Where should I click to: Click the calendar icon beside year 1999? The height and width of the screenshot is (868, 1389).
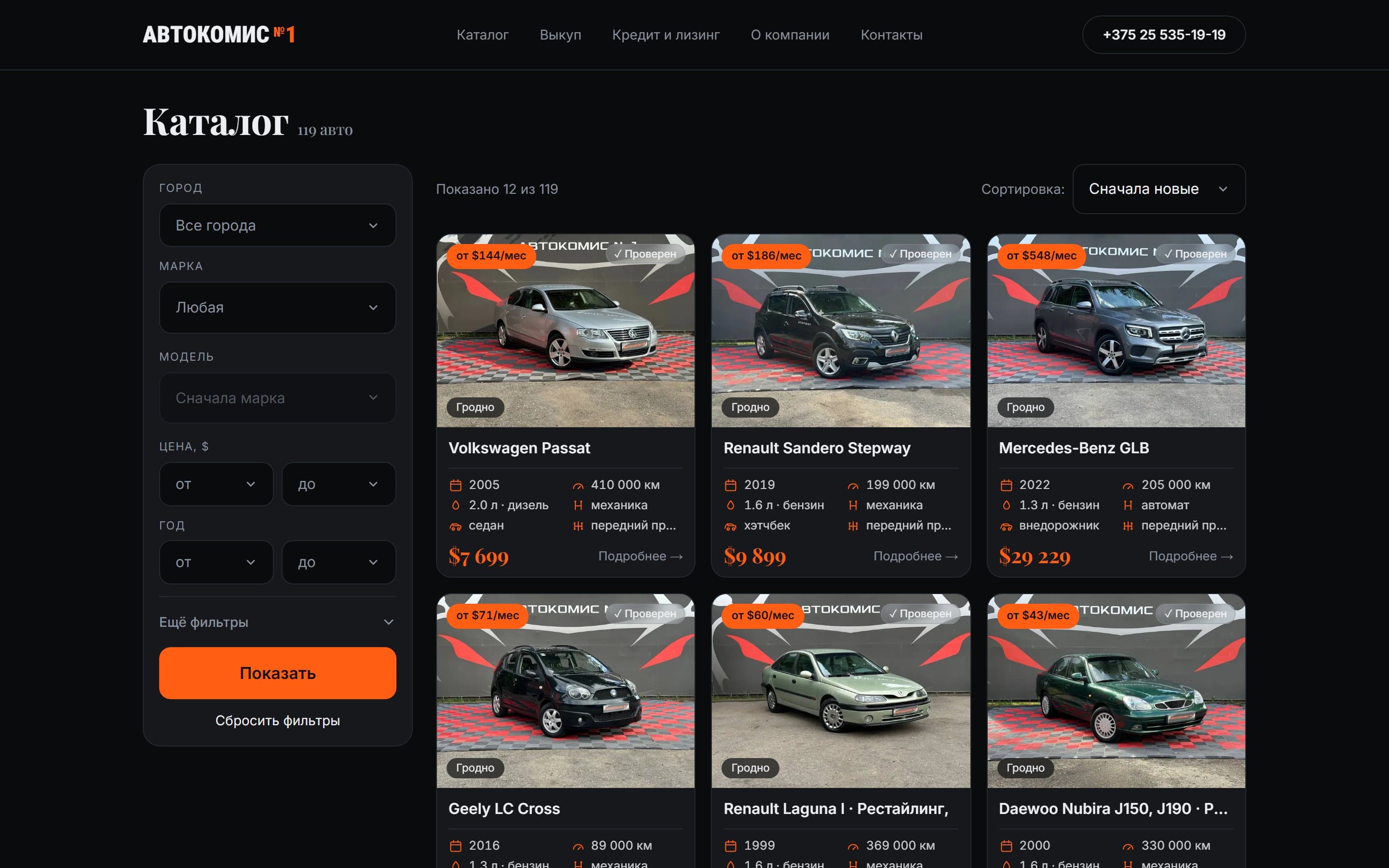731,846
